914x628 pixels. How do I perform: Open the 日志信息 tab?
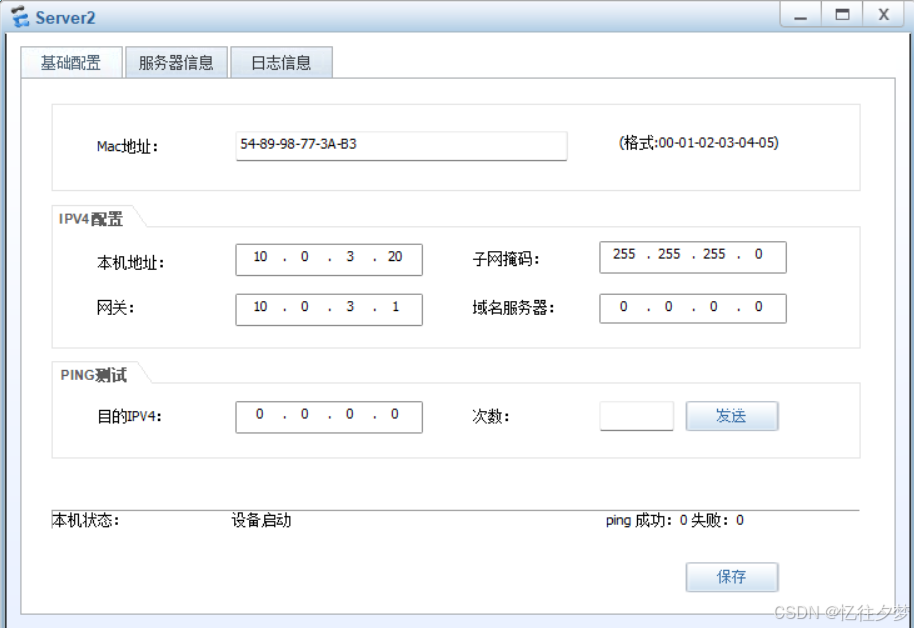coord(282,62)
